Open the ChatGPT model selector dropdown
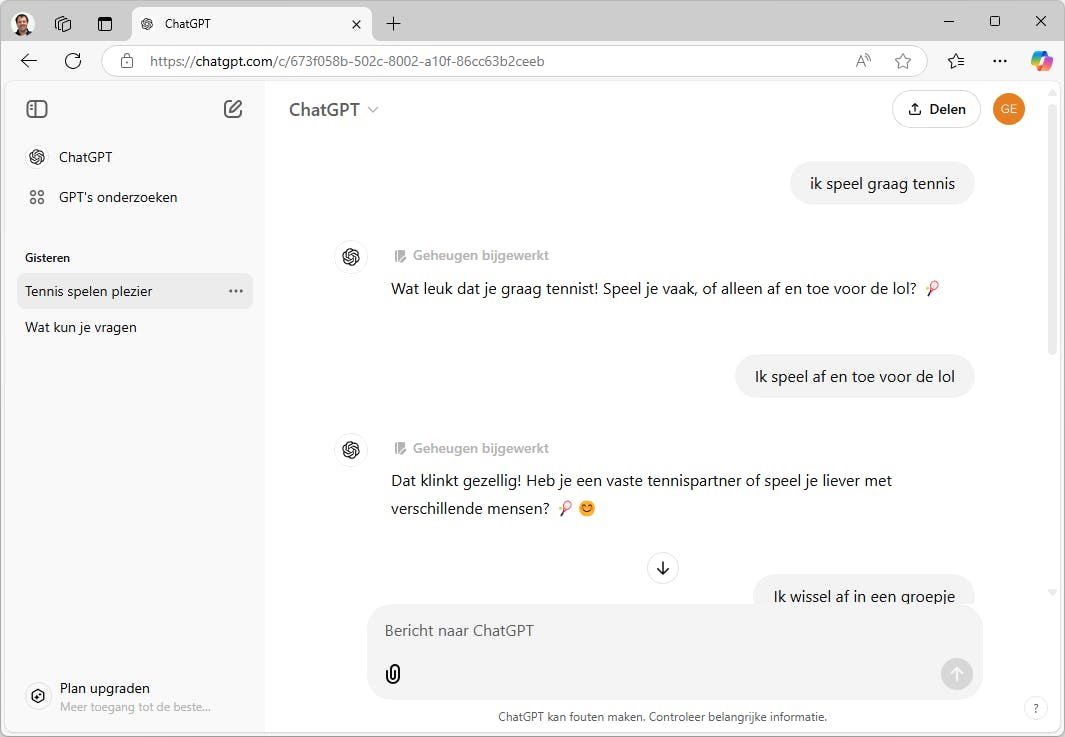This screenshot has height=737, width=1065. click(334, 110)
